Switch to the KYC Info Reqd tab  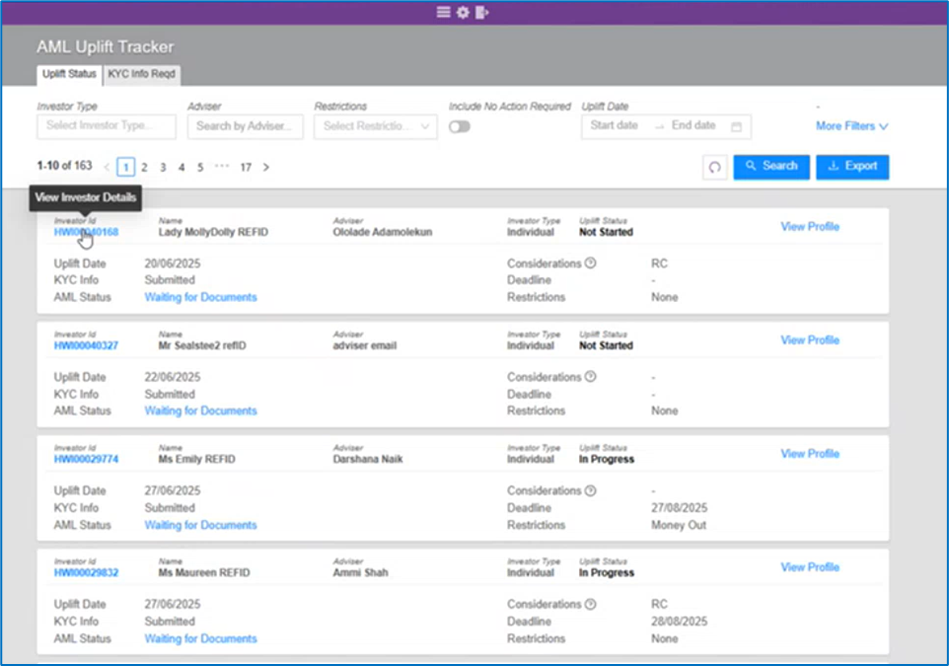pos(142,74)
